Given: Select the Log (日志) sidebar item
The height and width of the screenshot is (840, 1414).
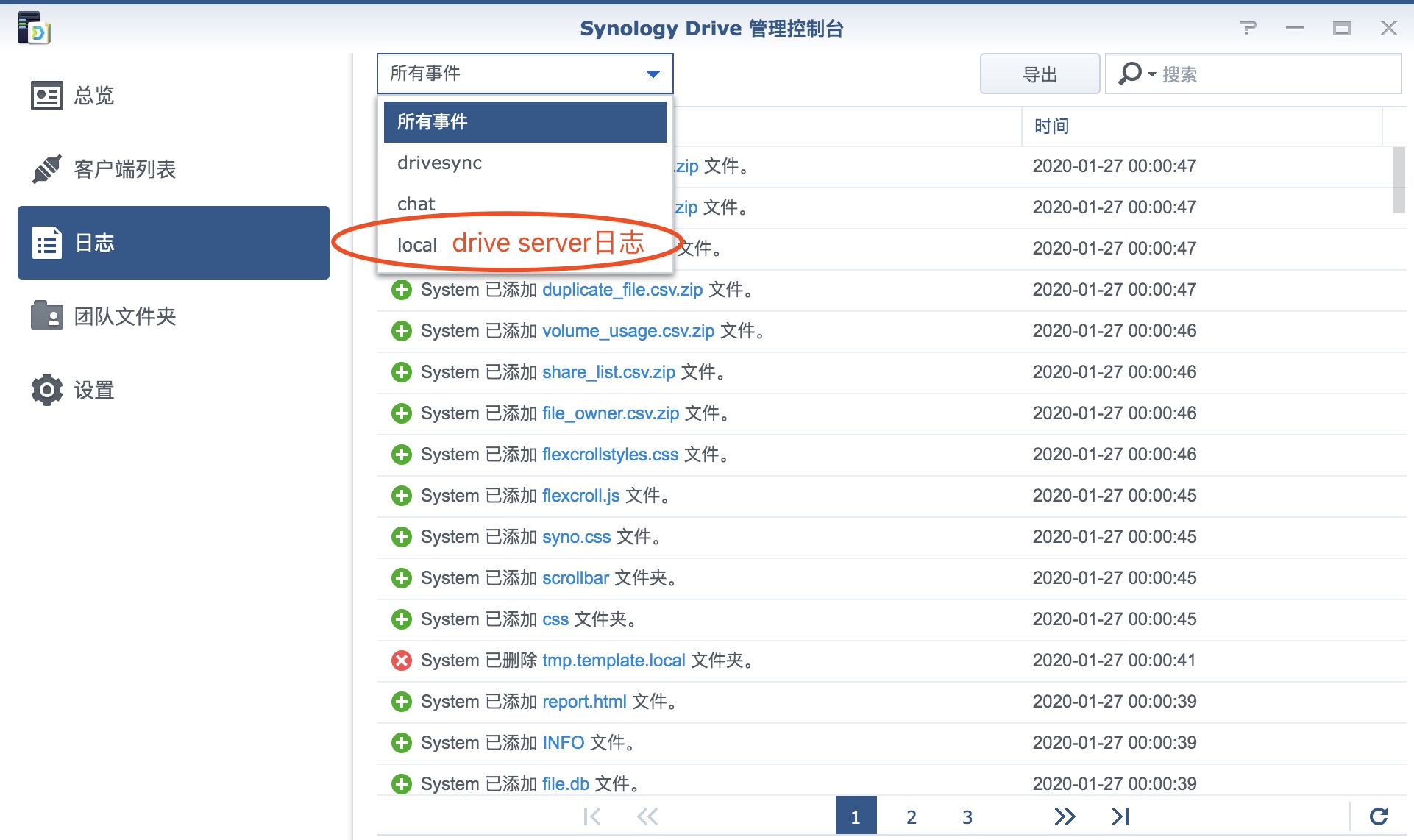Looking at the screenshot, I should pos(174,243).
